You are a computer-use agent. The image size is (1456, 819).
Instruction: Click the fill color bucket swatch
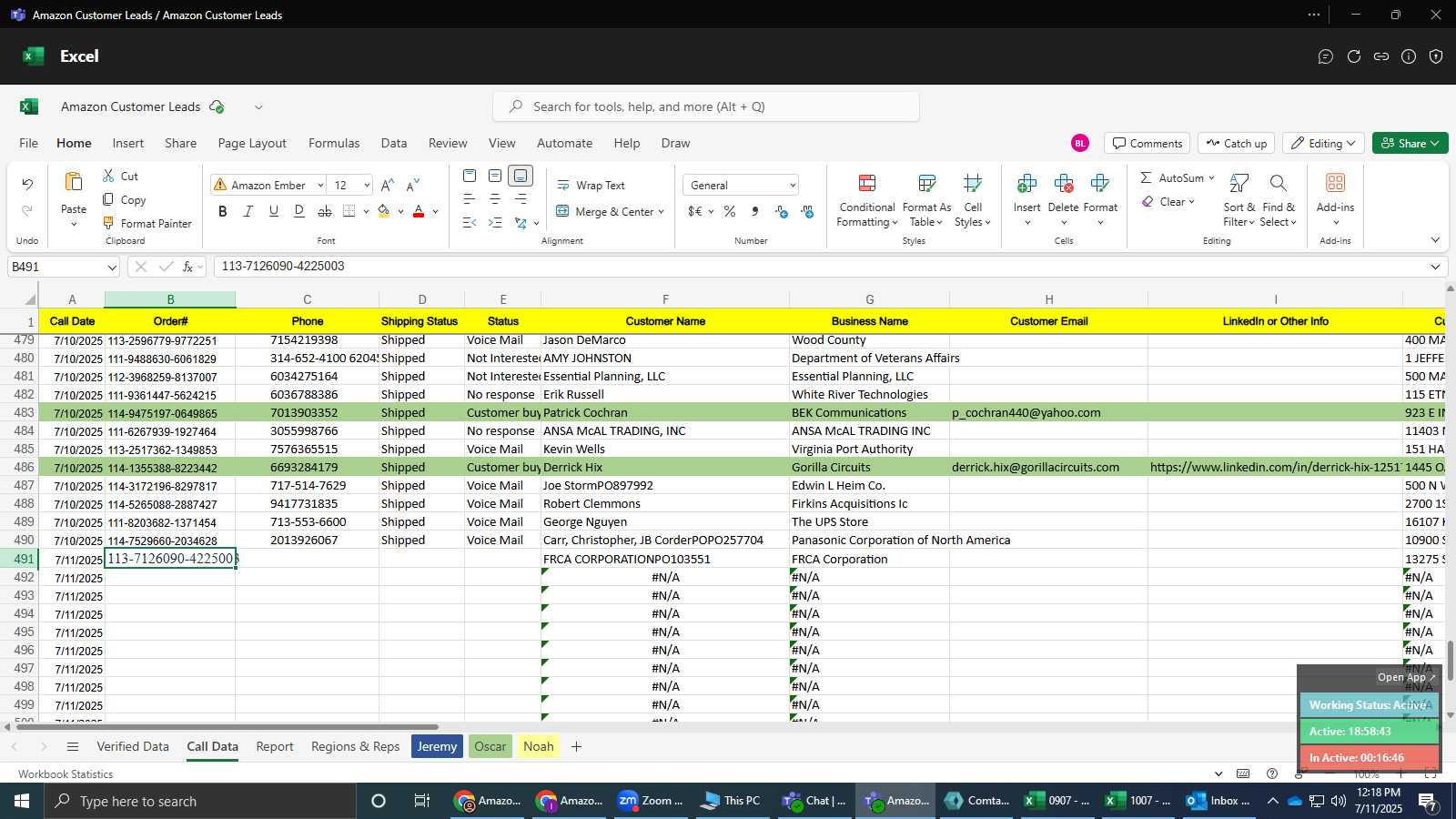click(x=384, y=211)
